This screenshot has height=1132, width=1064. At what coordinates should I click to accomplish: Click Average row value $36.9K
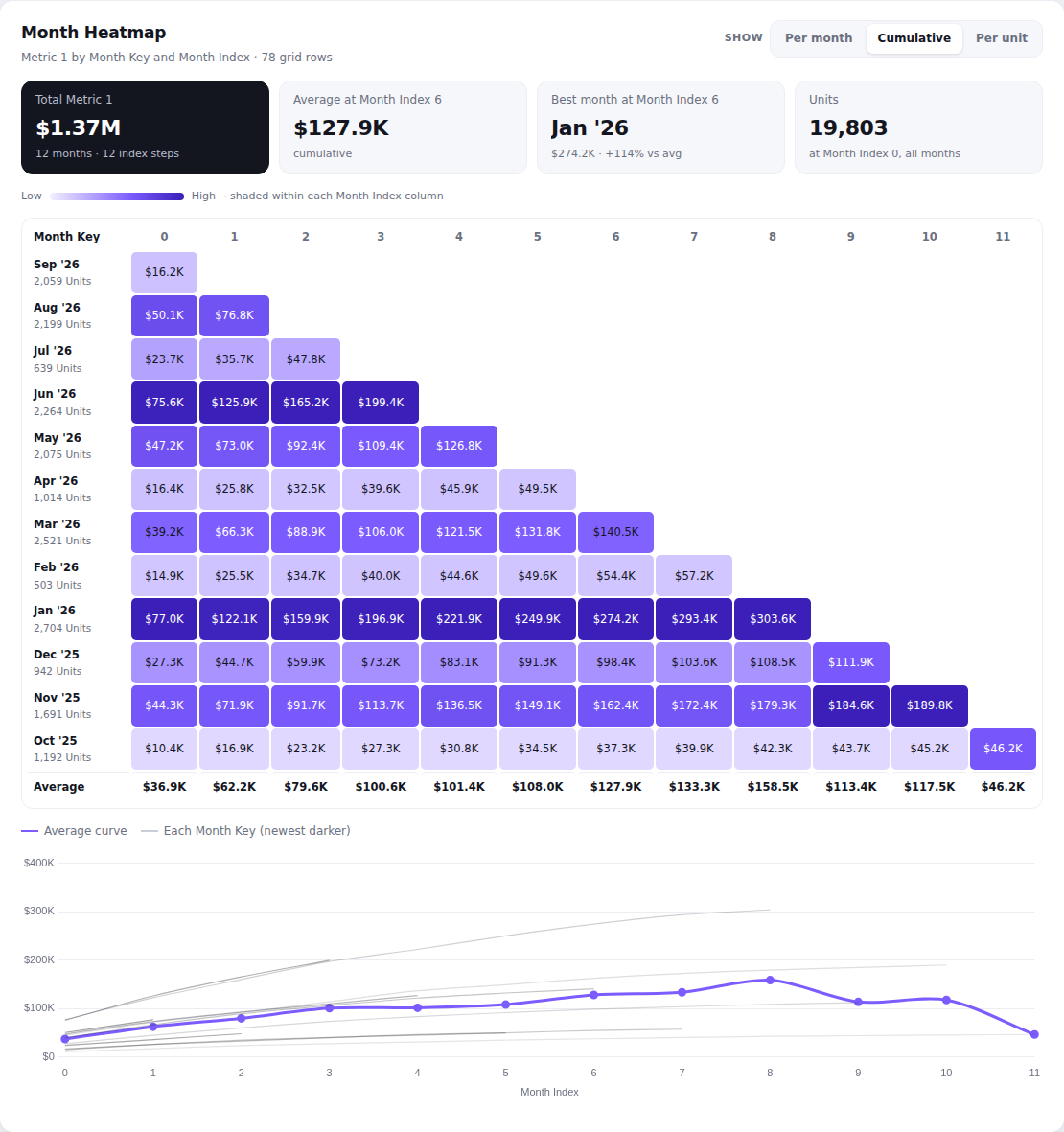165,787
